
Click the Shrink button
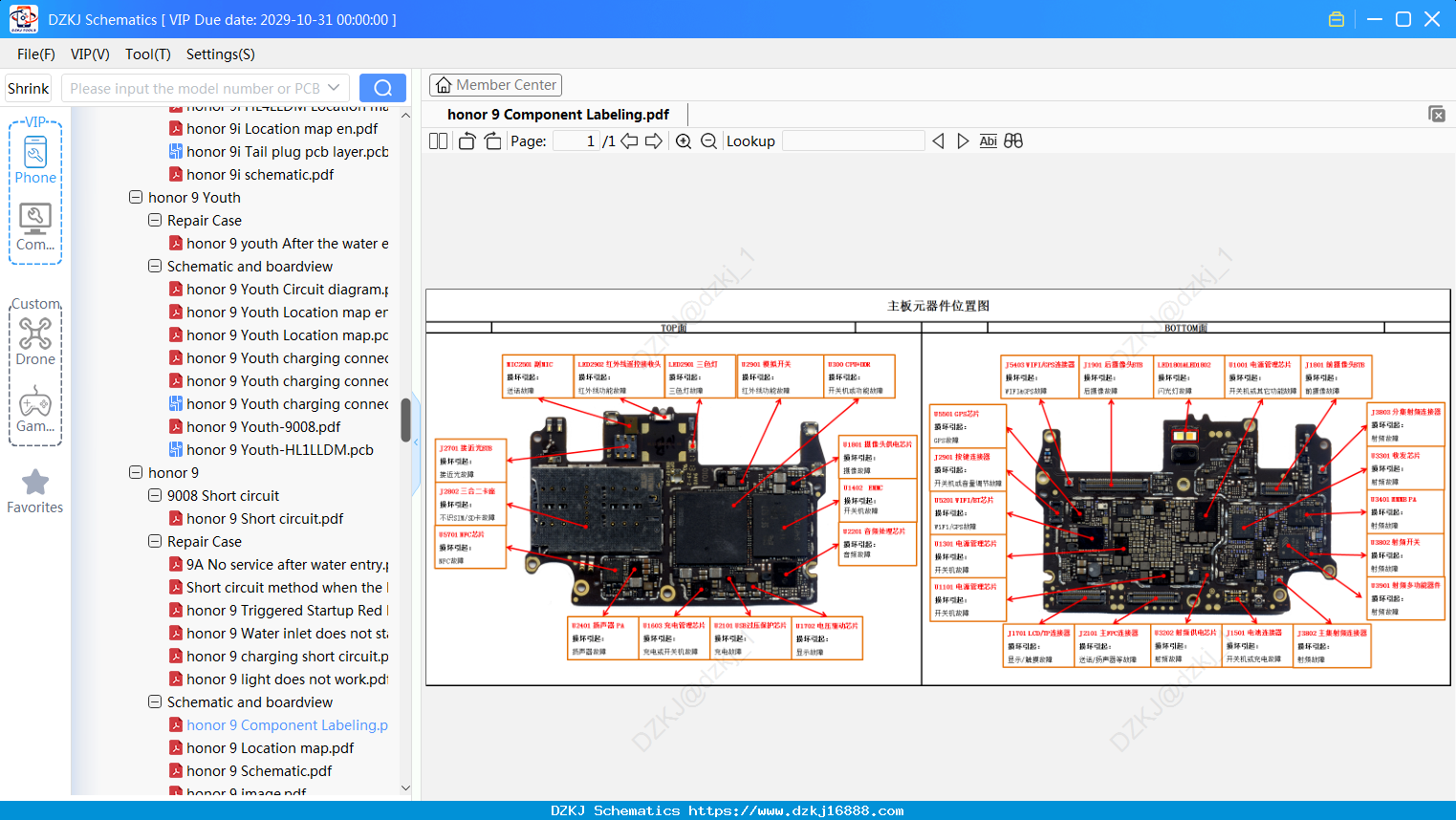coord(29,88)
